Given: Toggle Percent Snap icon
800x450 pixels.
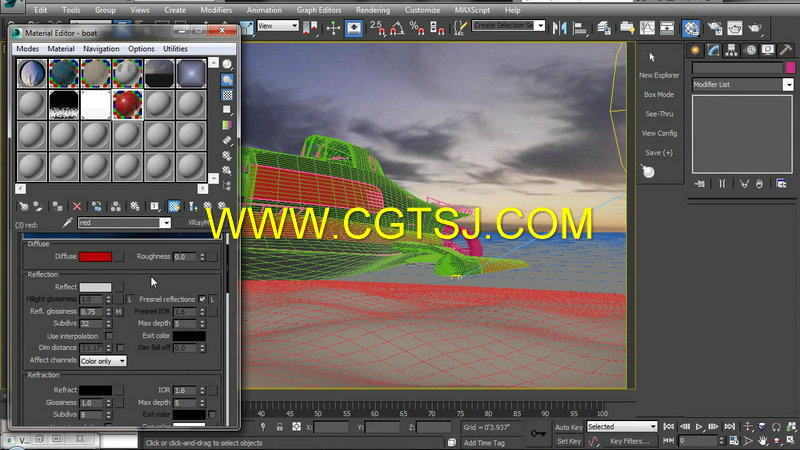Looking at the screenshot, I should tap(417, 28).
